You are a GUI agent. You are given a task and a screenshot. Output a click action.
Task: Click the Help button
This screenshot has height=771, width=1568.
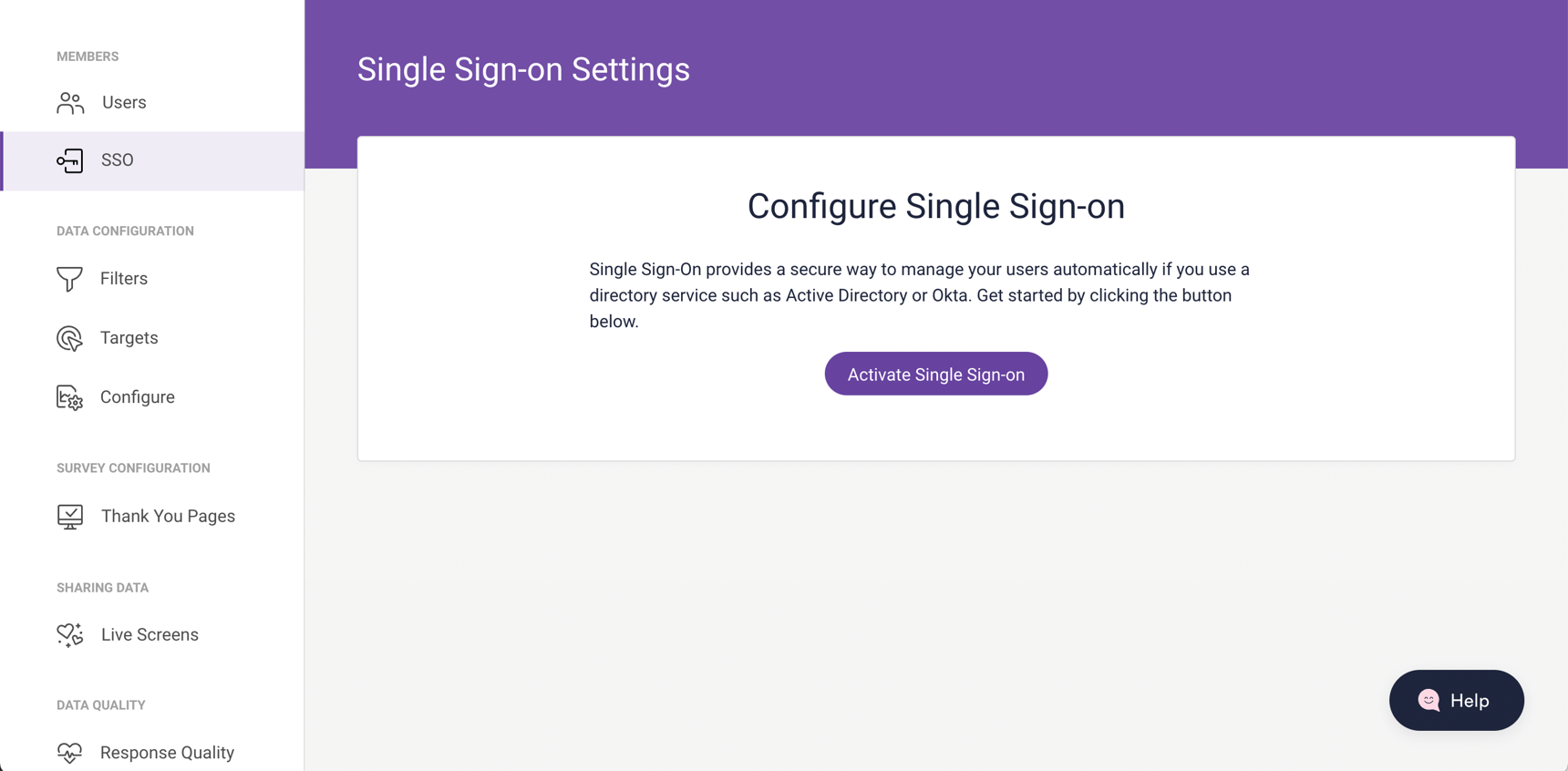click(1456, 700)
